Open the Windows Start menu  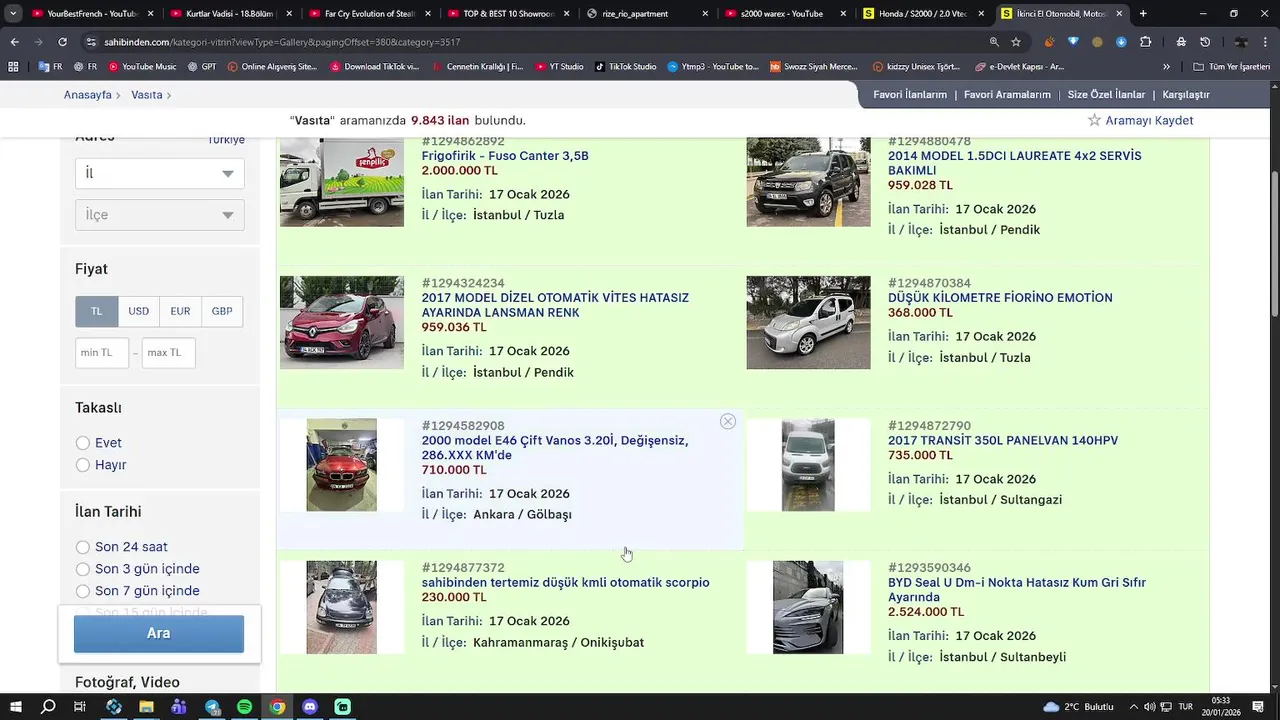pyautogui.click(x=15, y=707)
